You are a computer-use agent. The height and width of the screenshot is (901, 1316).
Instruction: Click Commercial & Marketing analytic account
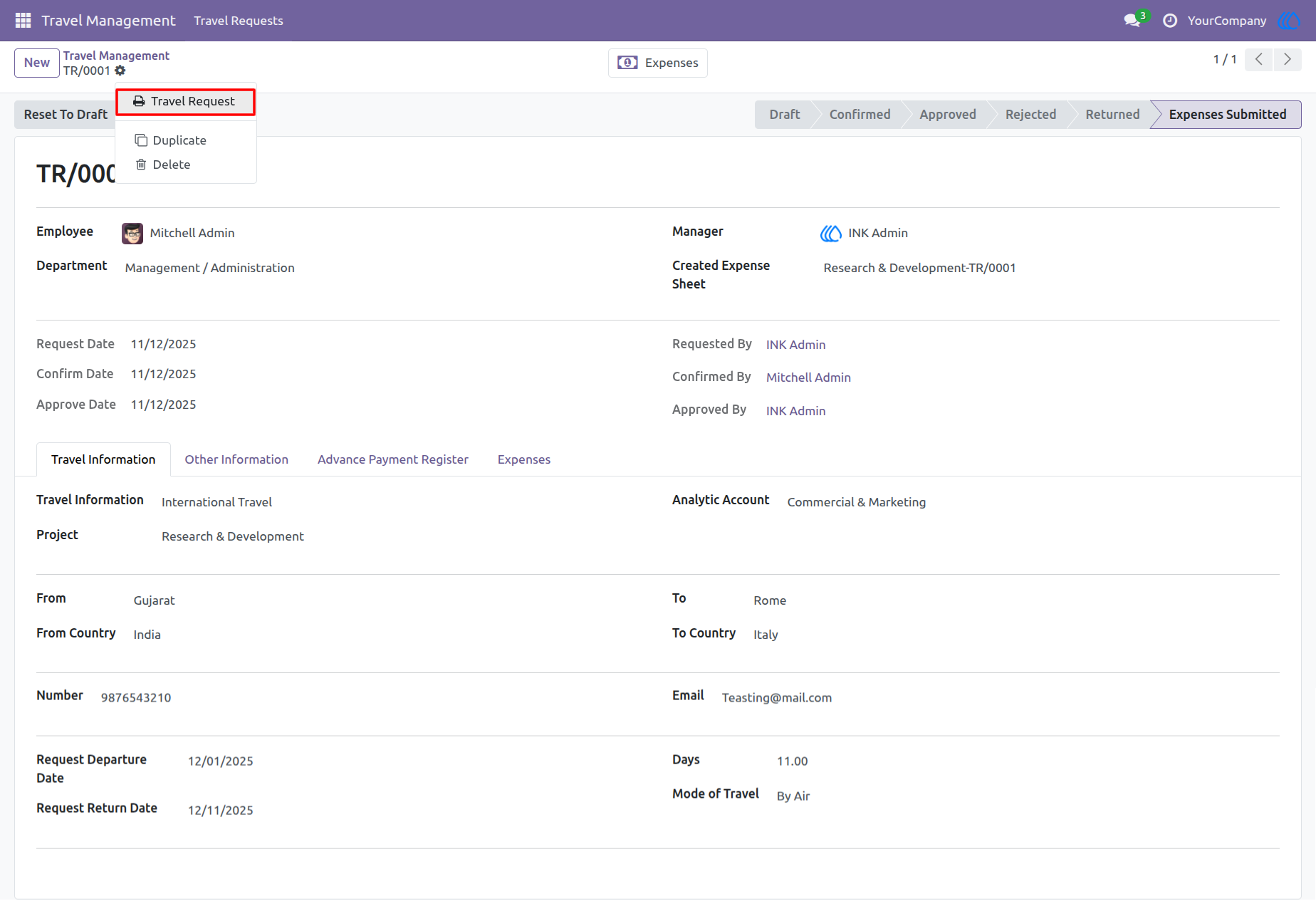pos(856,502)
